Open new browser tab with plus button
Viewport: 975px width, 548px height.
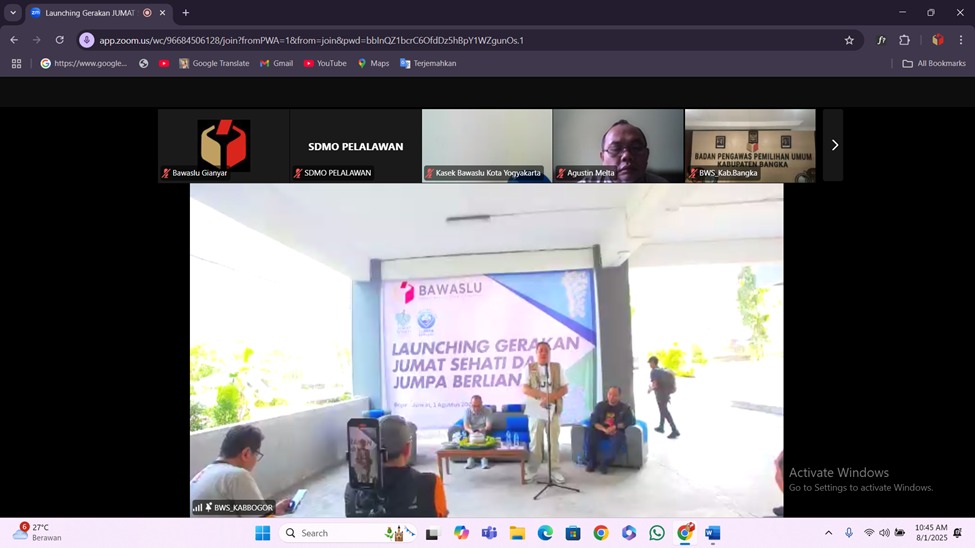pyautogui.click(x=185, y=12)
